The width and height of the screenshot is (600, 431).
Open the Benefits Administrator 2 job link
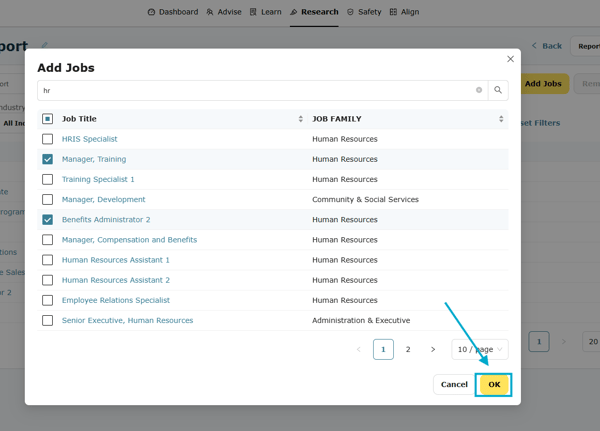(x=106, y=220)
